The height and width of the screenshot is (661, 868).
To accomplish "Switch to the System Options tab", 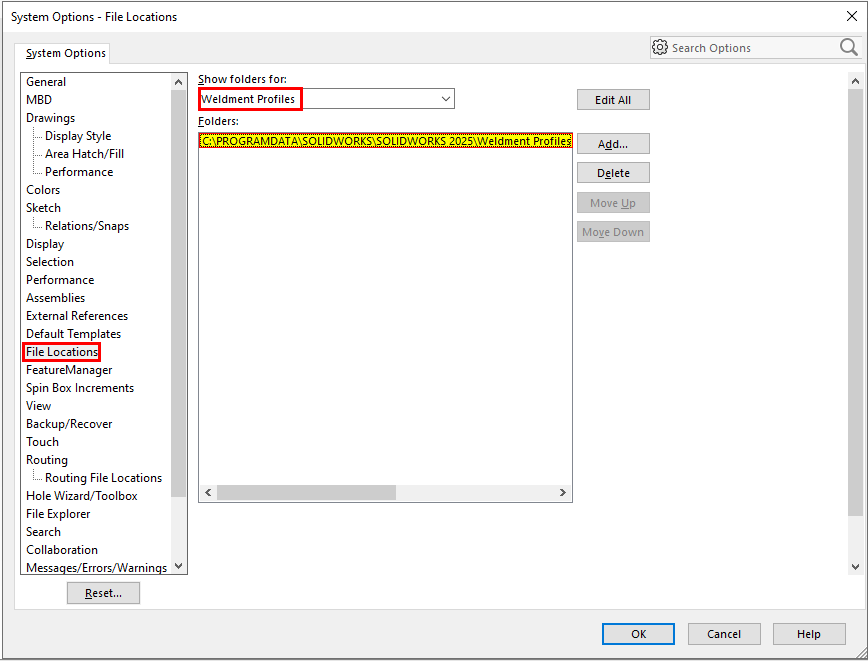I will point(66,53).
